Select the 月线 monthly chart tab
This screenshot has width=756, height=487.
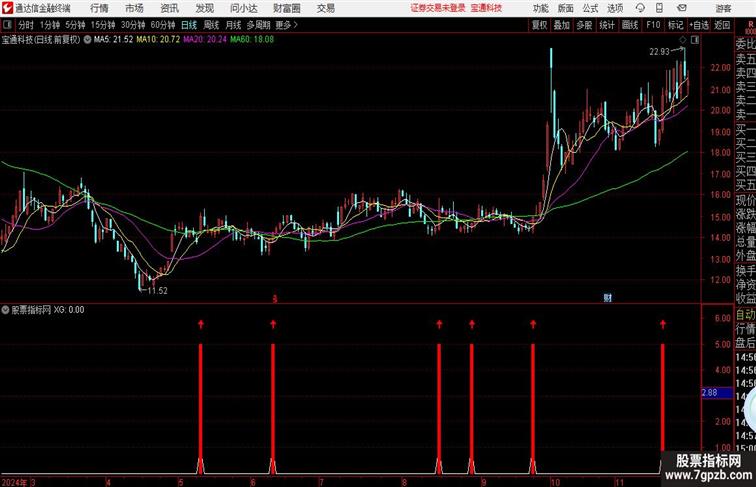(233, 25)
